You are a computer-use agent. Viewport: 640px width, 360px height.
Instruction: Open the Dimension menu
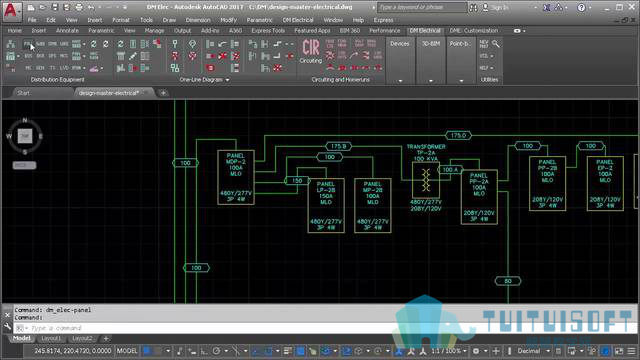(198, 20)
